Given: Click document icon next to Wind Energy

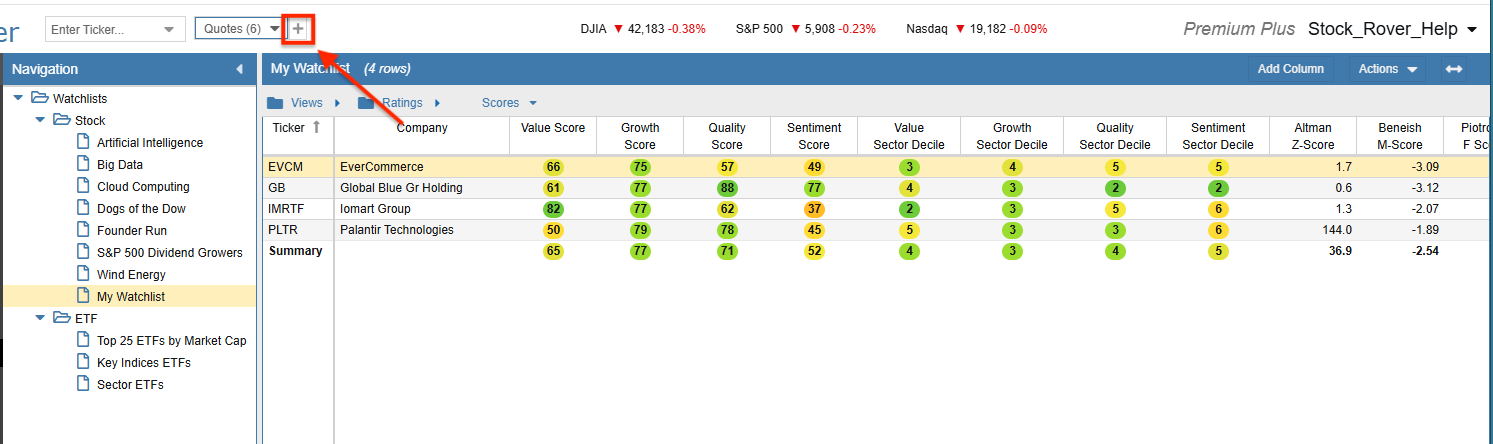Looking at the screenshot, I should point(84,274).
